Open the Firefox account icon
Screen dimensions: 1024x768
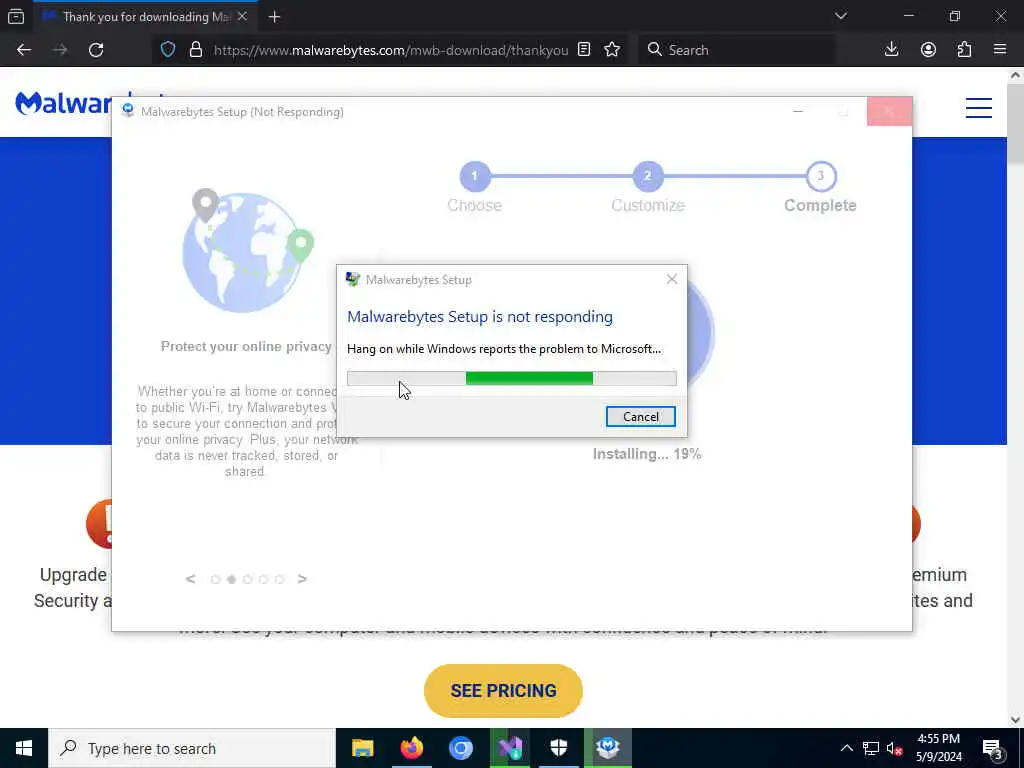point(928,50)
